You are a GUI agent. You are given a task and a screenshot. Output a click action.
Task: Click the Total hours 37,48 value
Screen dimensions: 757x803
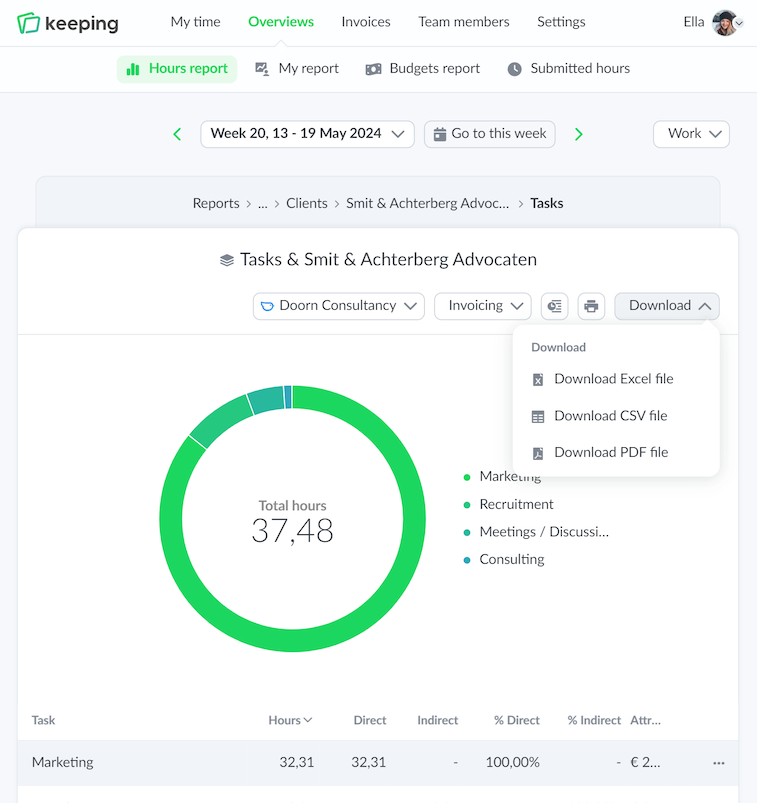pyautogui.click(x=292, y=531)
